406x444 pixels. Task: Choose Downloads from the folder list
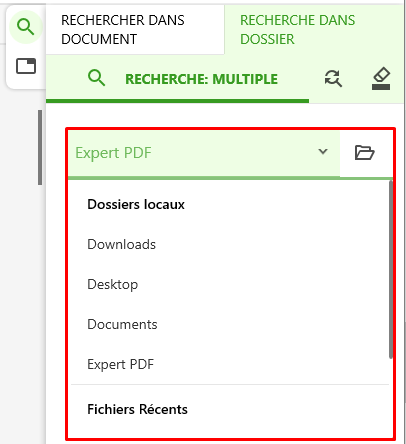point(121,244)
